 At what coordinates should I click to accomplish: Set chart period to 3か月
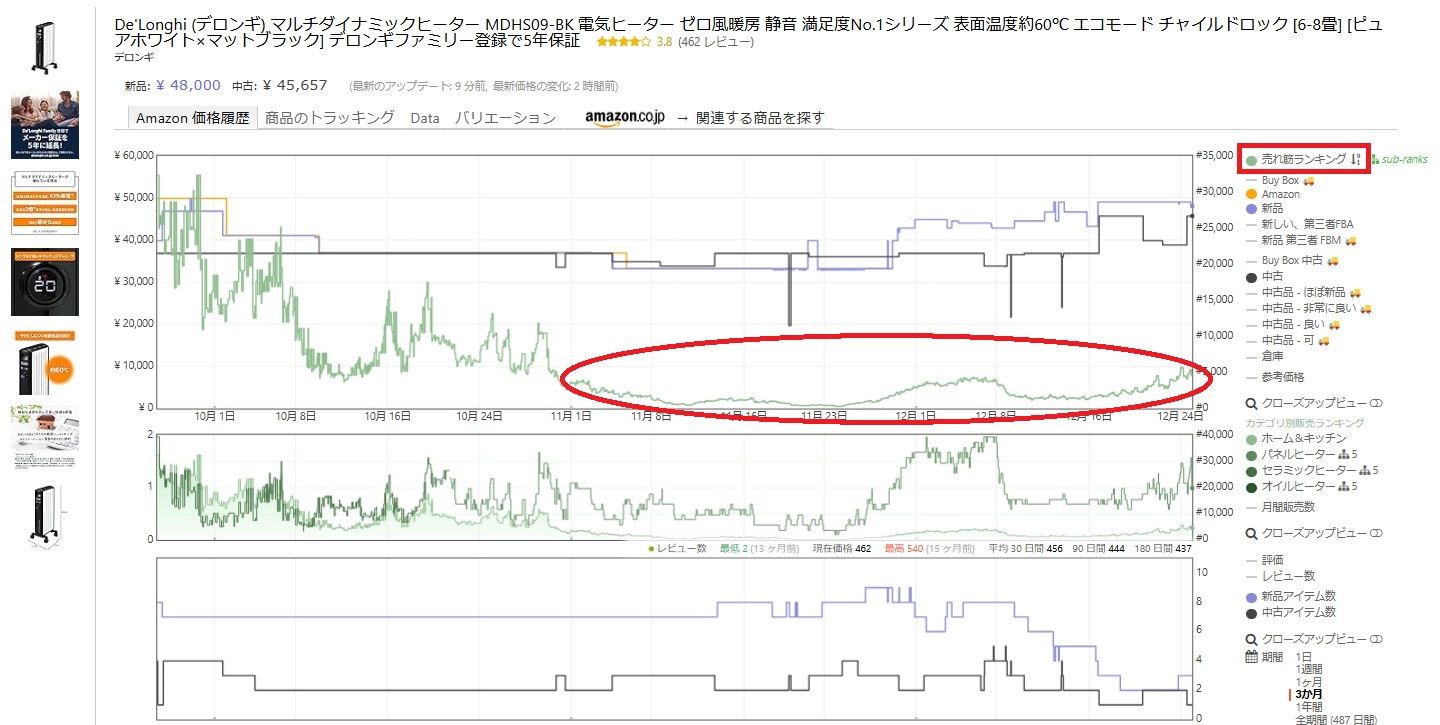click(x=1310, y=693)
